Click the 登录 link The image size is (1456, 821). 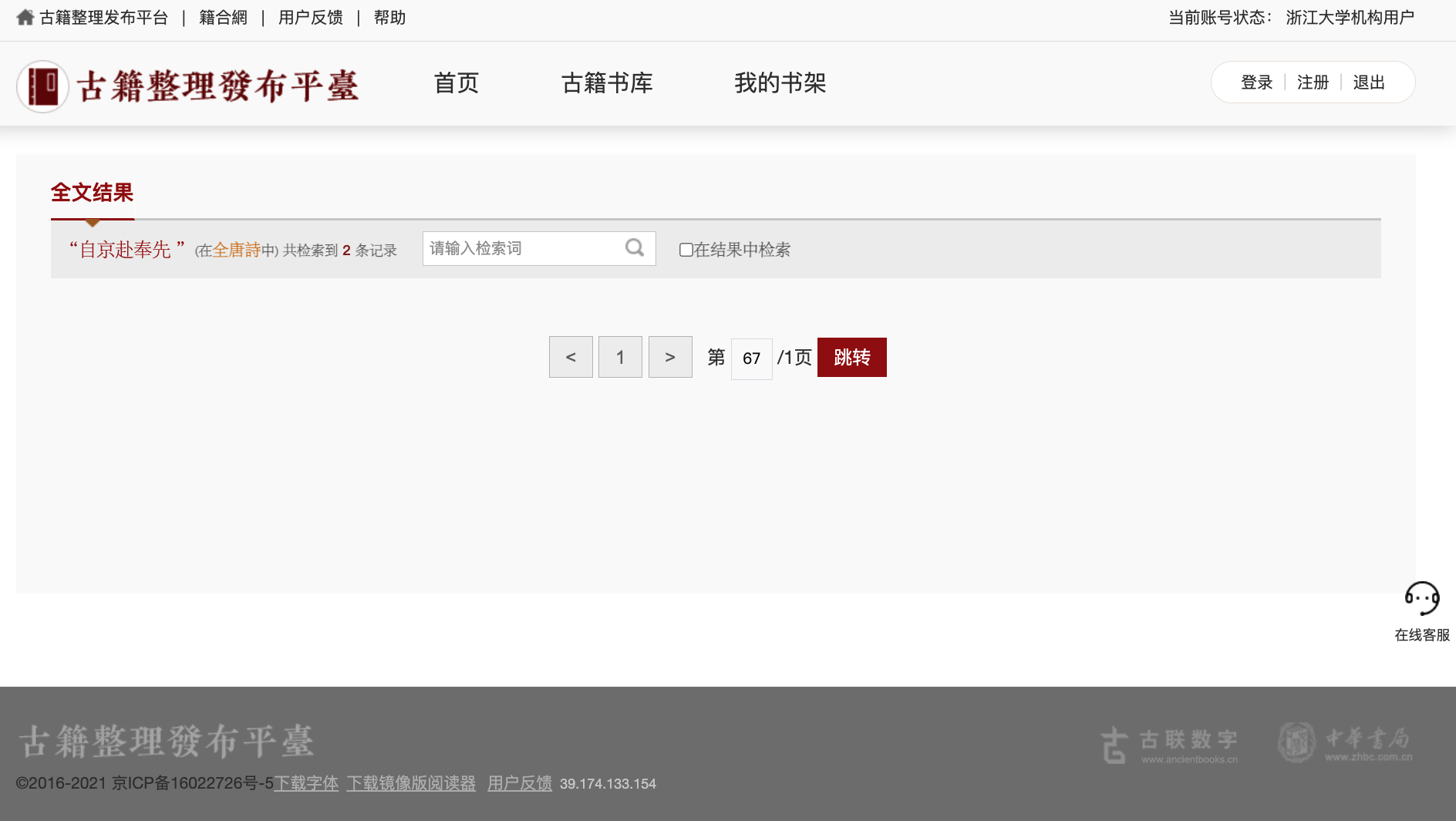[x=1256, y=82]
